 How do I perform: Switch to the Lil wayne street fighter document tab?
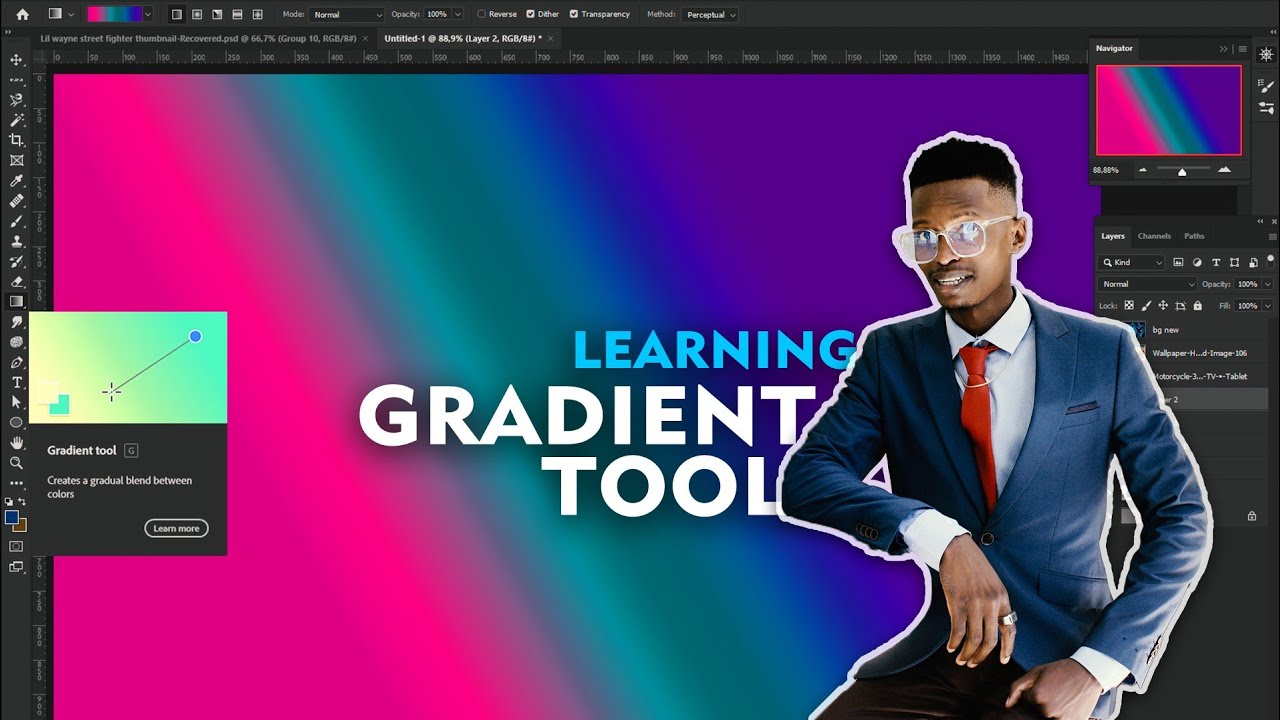coord(198,38)
